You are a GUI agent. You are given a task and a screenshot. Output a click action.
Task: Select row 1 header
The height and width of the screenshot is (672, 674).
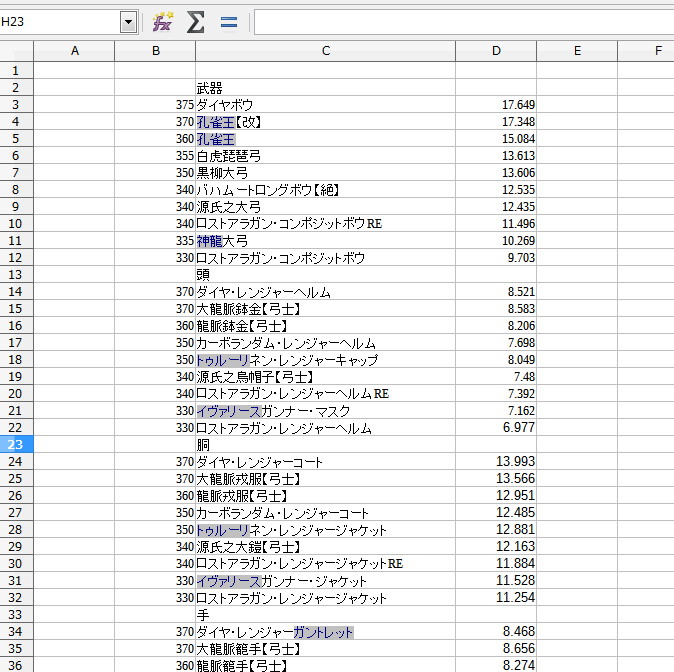[x=16, y=70]
